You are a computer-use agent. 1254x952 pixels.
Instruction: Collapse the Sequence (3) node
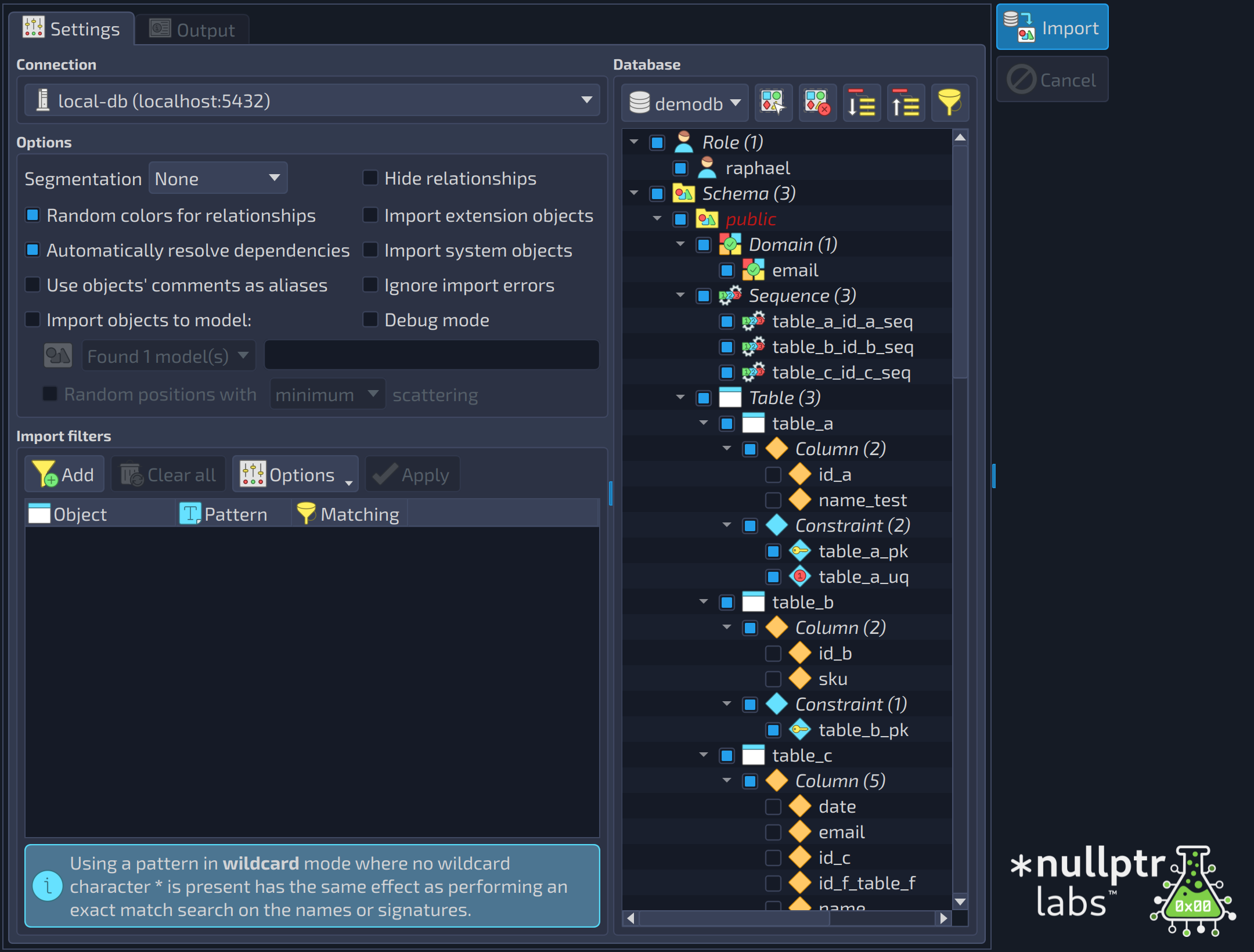click(680, 295)
